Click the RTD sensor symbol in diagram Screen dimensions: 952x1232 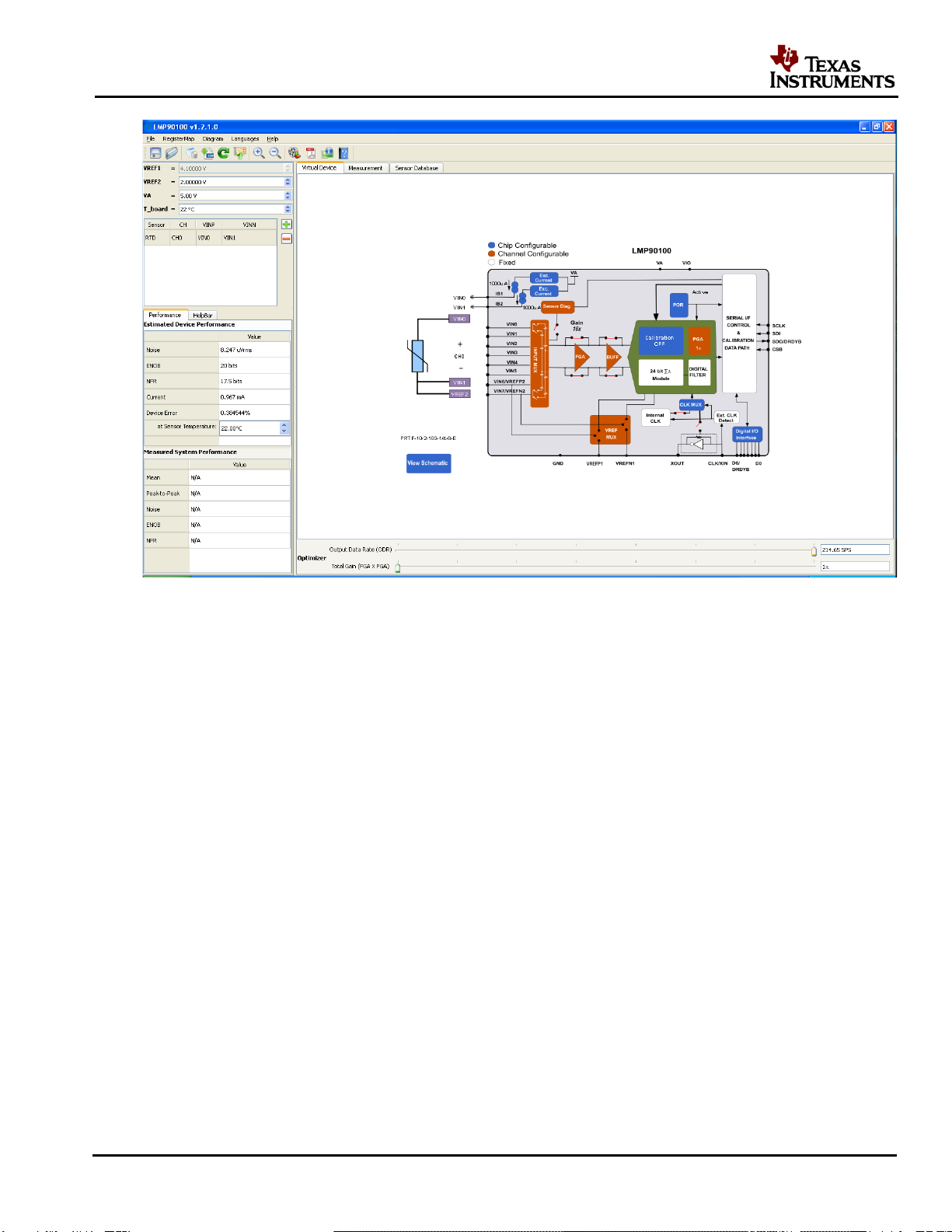(418, 356)
